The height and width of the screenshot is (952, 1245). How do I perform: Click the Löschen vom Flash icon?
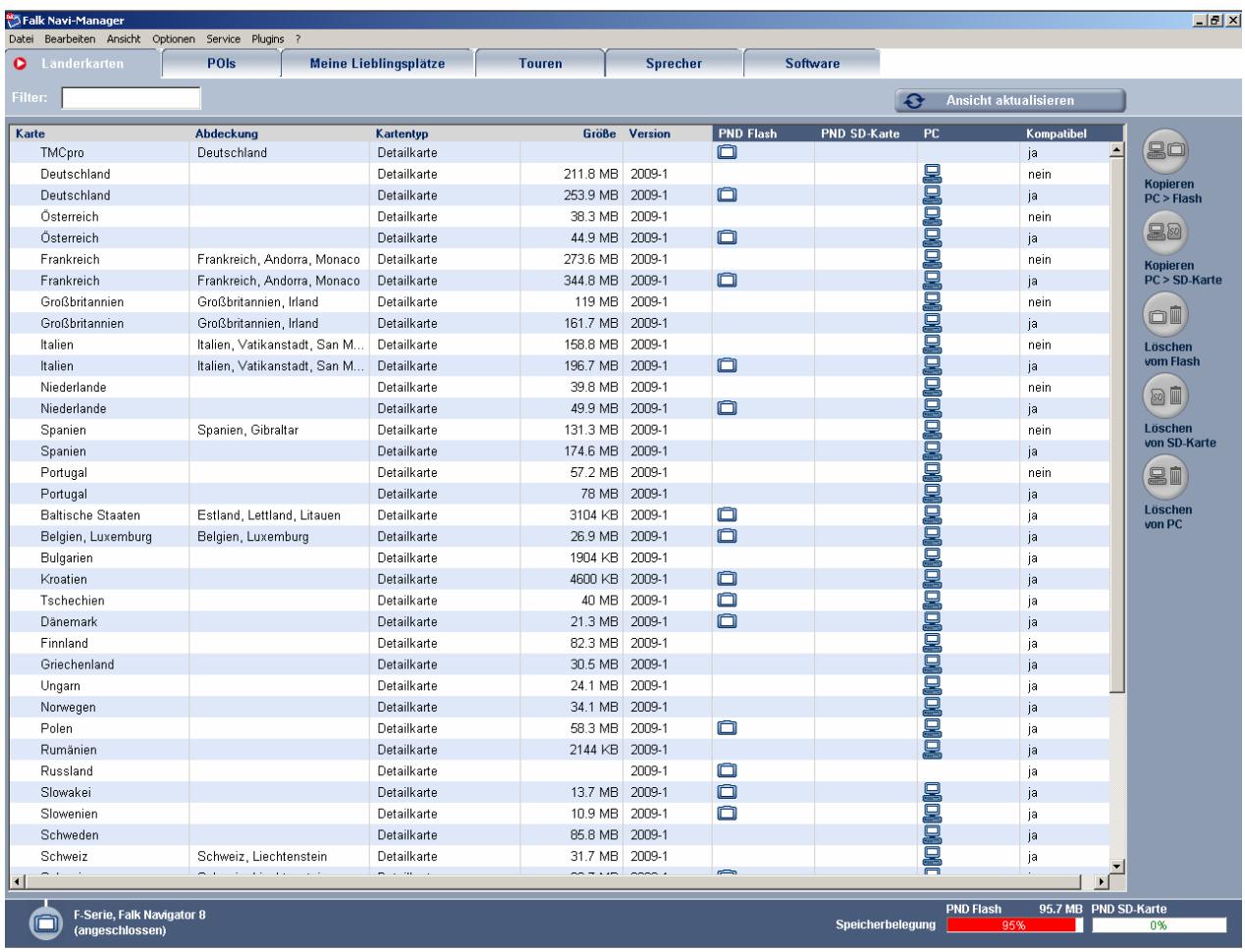click(x=1165, y=315)
